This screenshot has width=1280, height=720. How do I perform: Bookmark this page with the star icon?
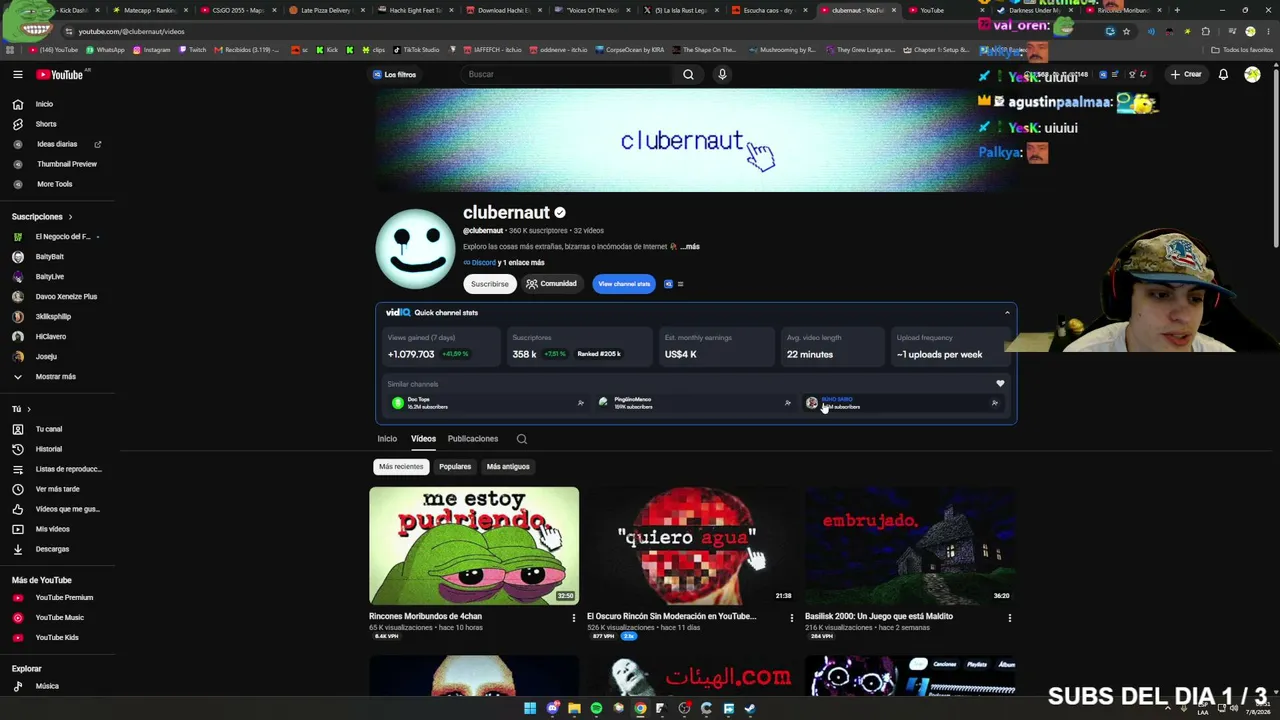[1126, 31]
